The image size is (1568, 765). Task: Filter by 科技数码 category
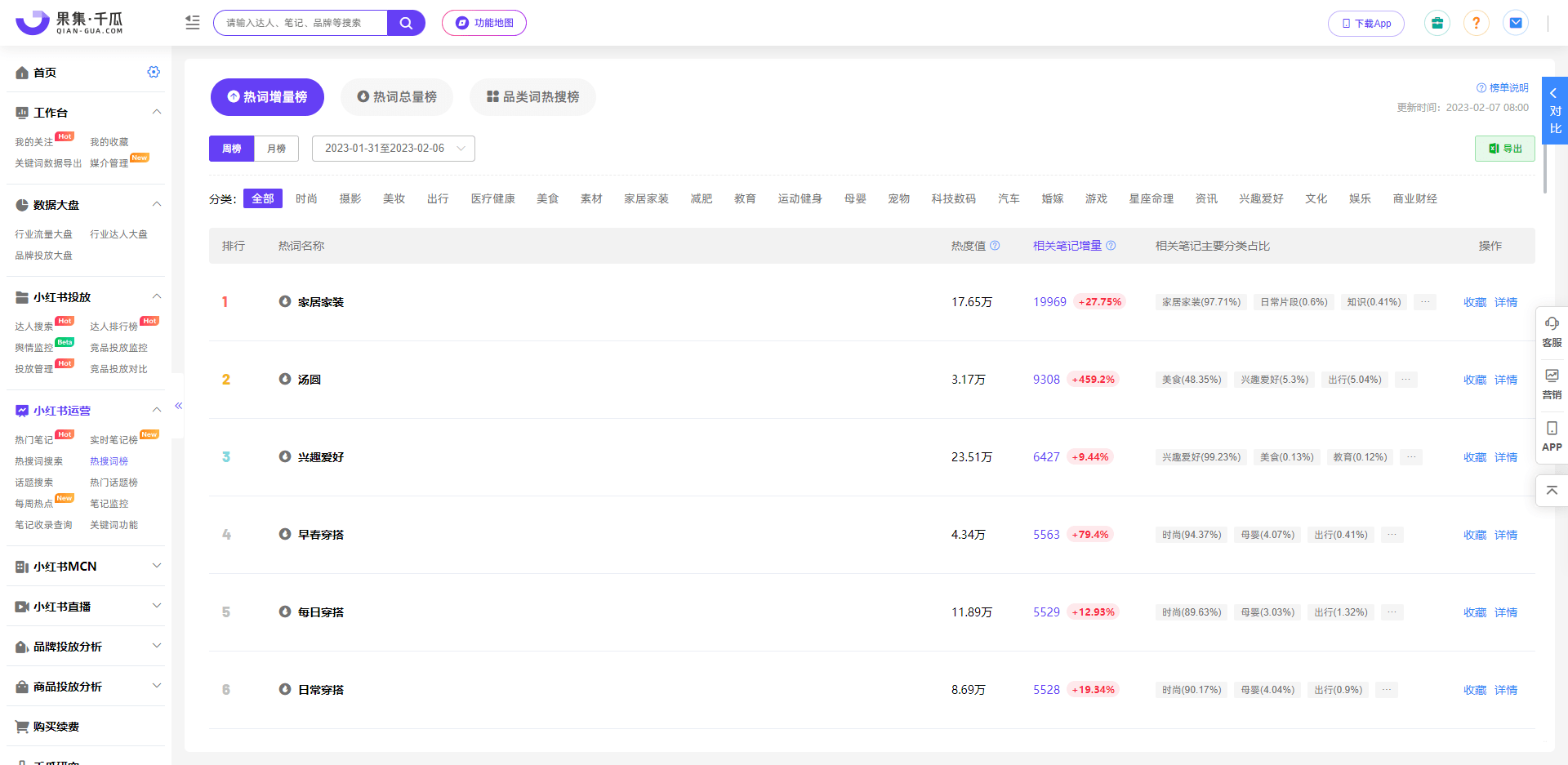click(954, 198)
